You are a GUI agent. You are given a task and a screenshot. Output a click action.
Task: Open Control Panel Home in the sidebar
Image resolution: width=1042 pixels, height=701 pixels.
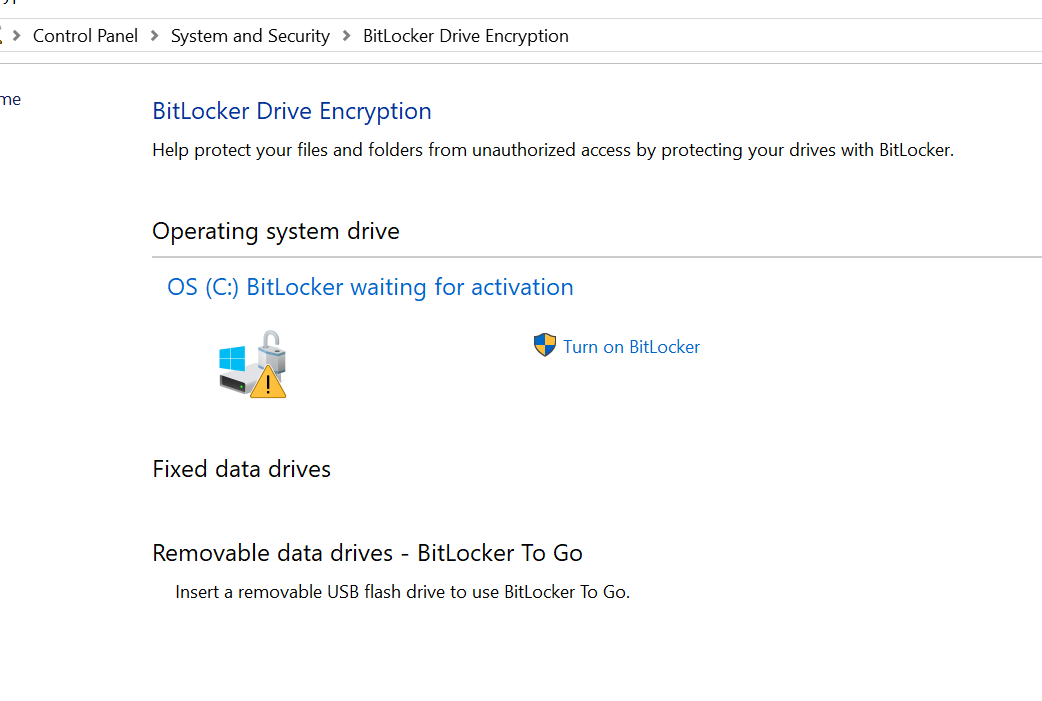[11, 98]
